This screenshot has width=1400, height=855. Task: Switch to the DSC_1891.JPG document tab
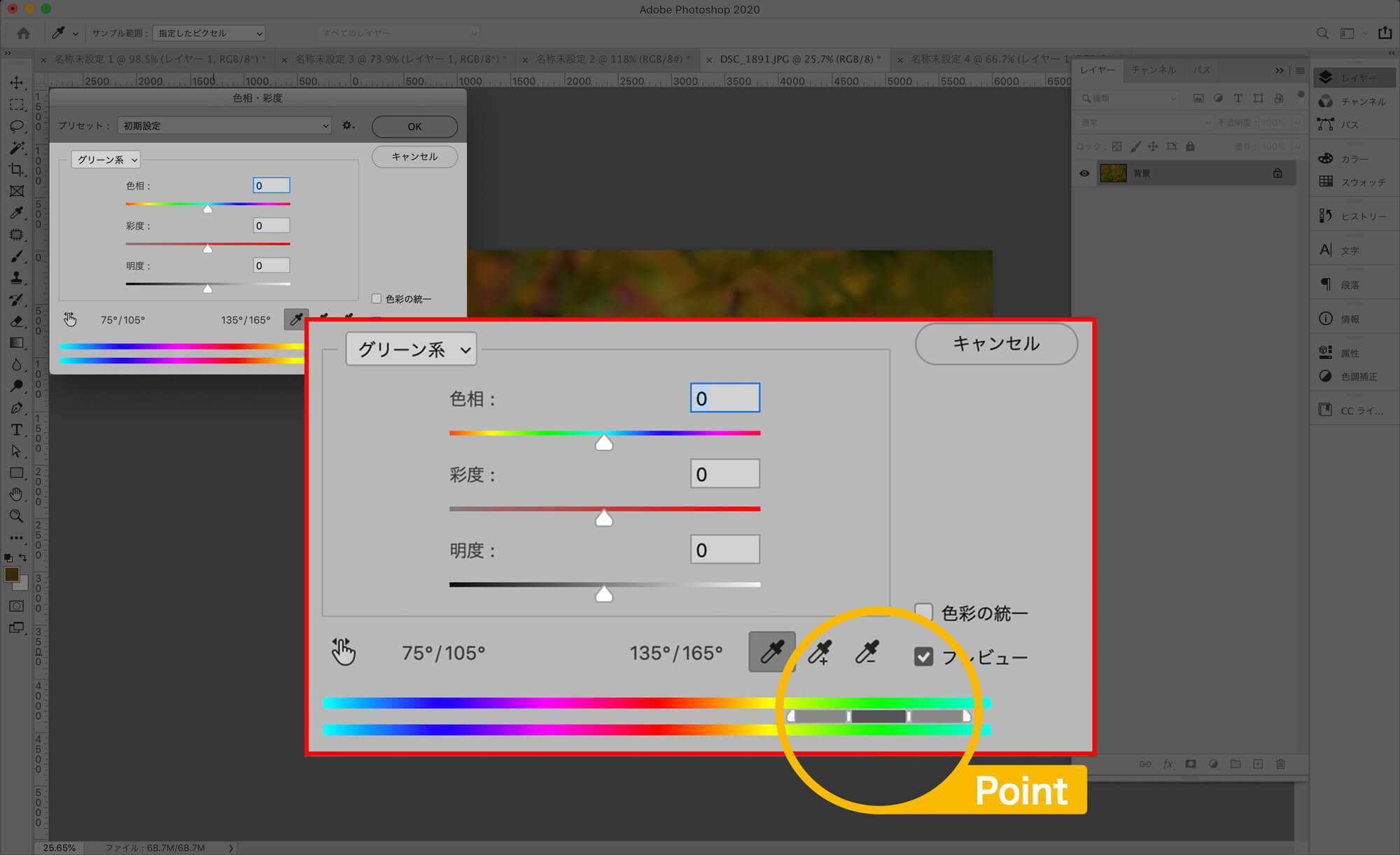pyautogui.click(x=796, y=60)
